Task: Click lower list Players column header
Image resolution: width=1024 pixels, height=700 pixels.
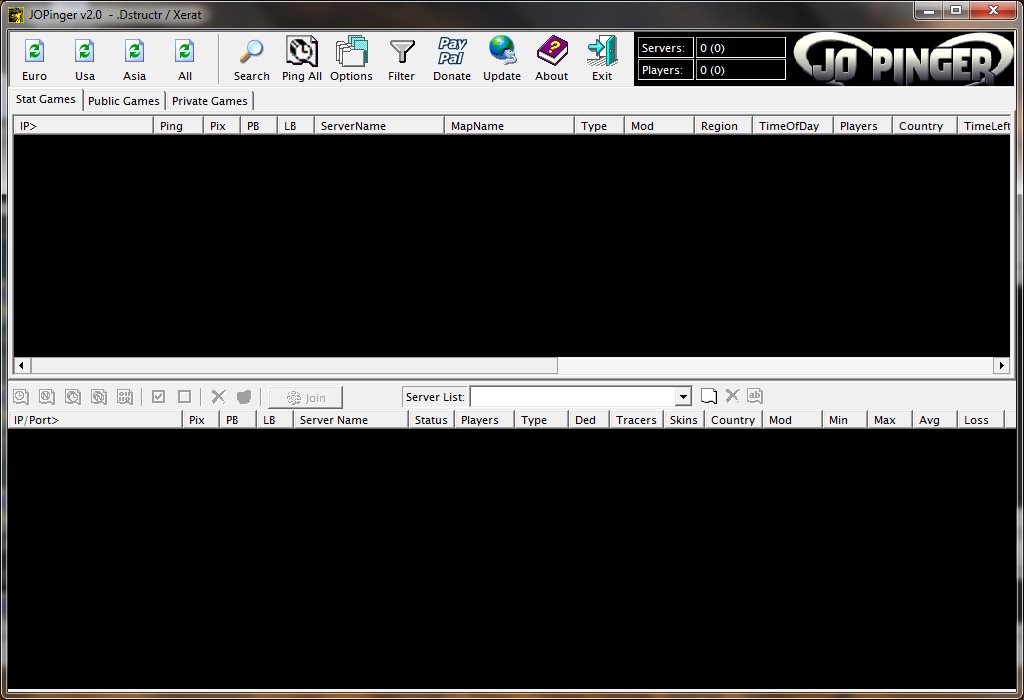Action: (x=485, y=420)
